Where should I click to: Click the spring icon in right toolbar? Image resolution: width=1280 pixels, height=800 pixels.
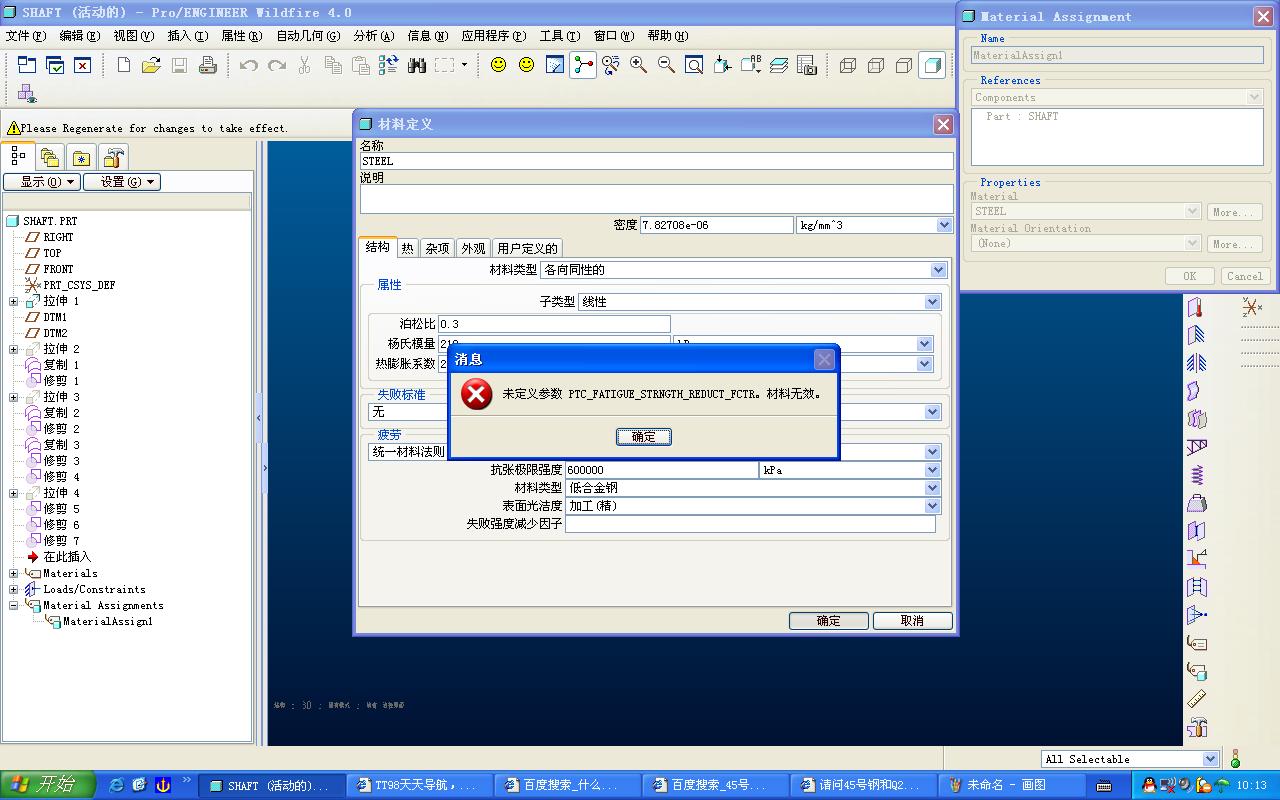[1196, 475]
